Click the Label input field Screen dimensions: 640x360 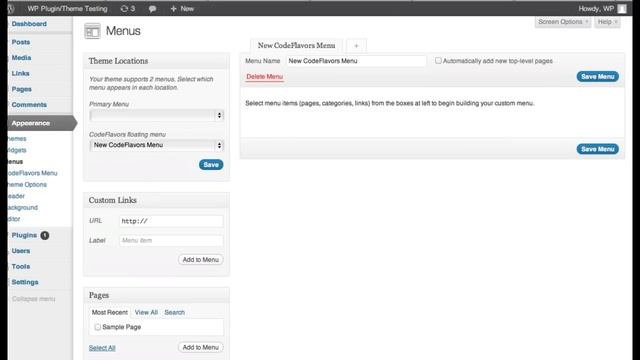(171, 240)
